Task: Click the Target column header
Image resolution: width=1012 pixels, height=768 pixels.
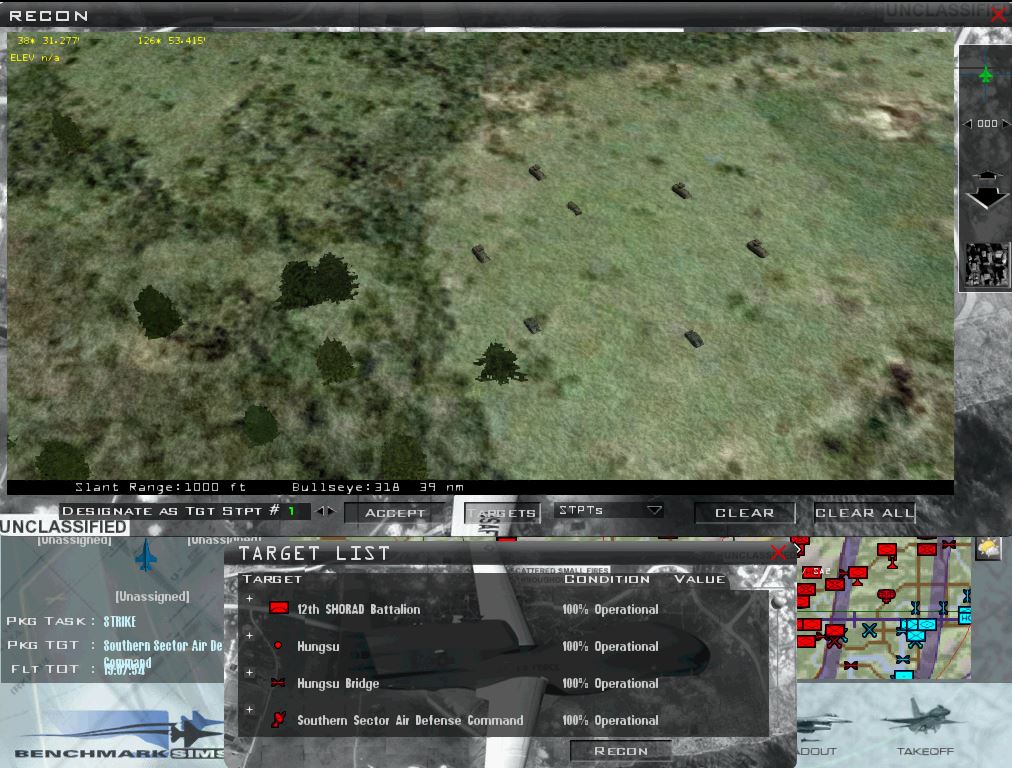Action: point(272,579)
